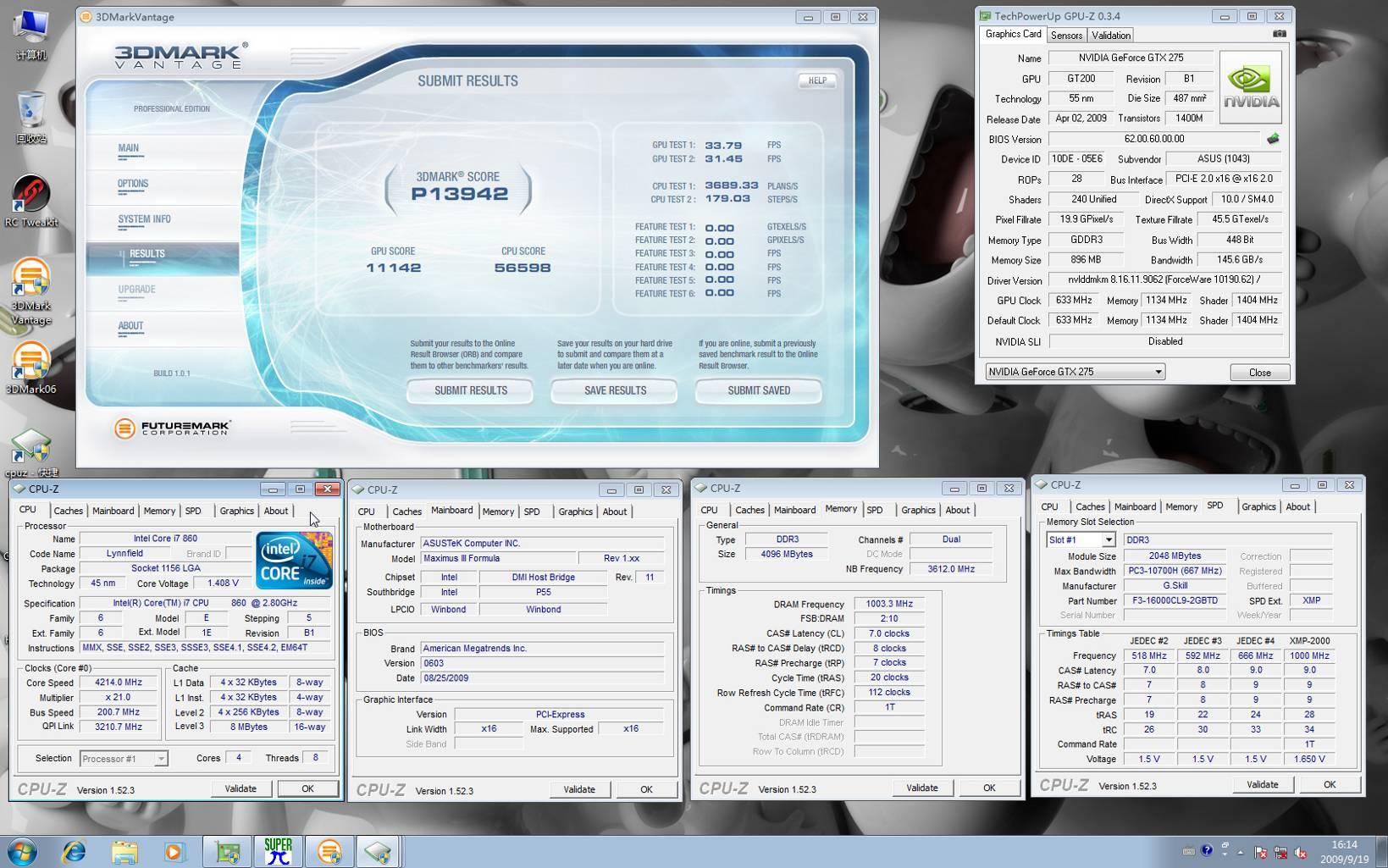Click HELP in 3DMark Vantage
Image resolution: width=1388 pixels, height=868 pixels.
tap(817, 80)
